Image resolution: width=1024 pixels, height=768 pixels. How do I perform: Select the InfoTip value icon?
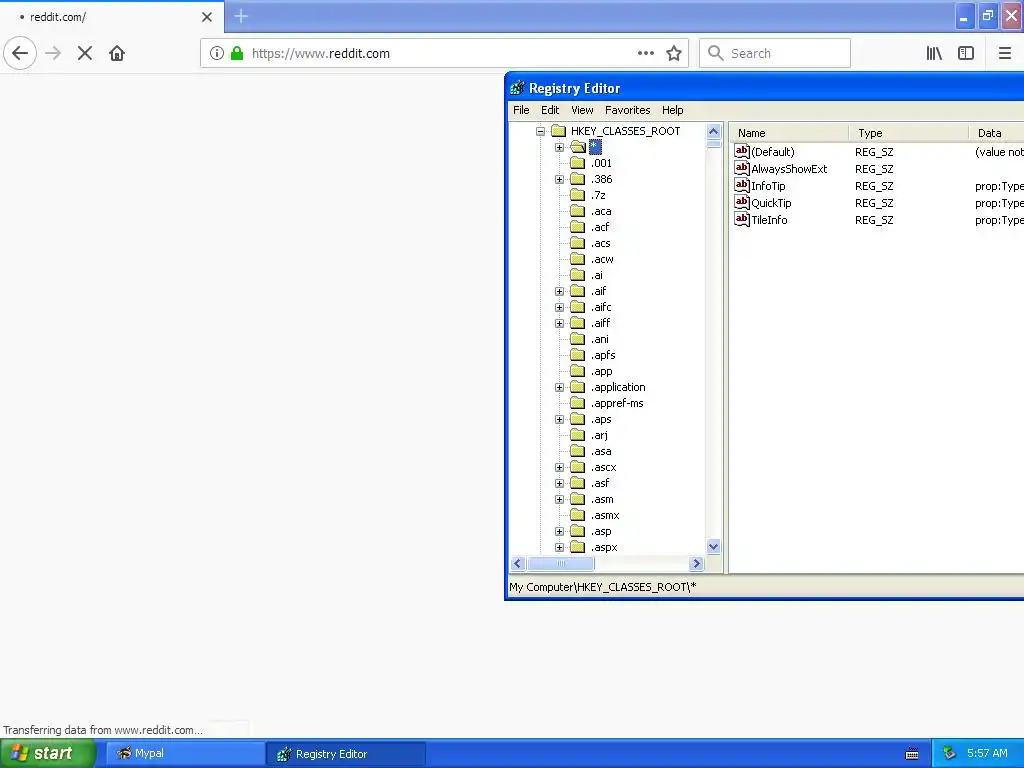[x=742, y=185]
